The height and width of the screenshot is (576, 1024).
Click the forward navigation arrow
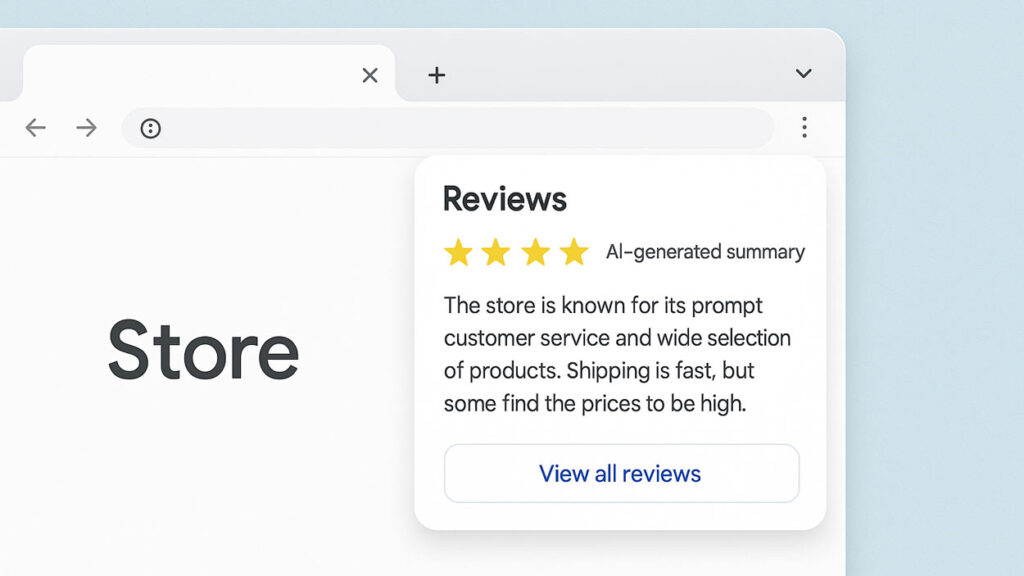[x=87, y=128]
